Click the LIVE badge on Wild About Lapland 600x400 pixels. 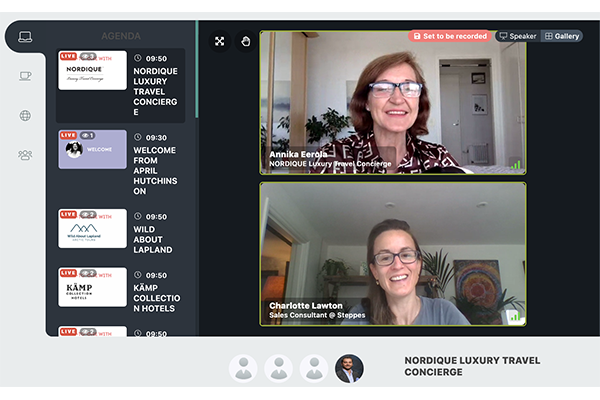[68, 214]
